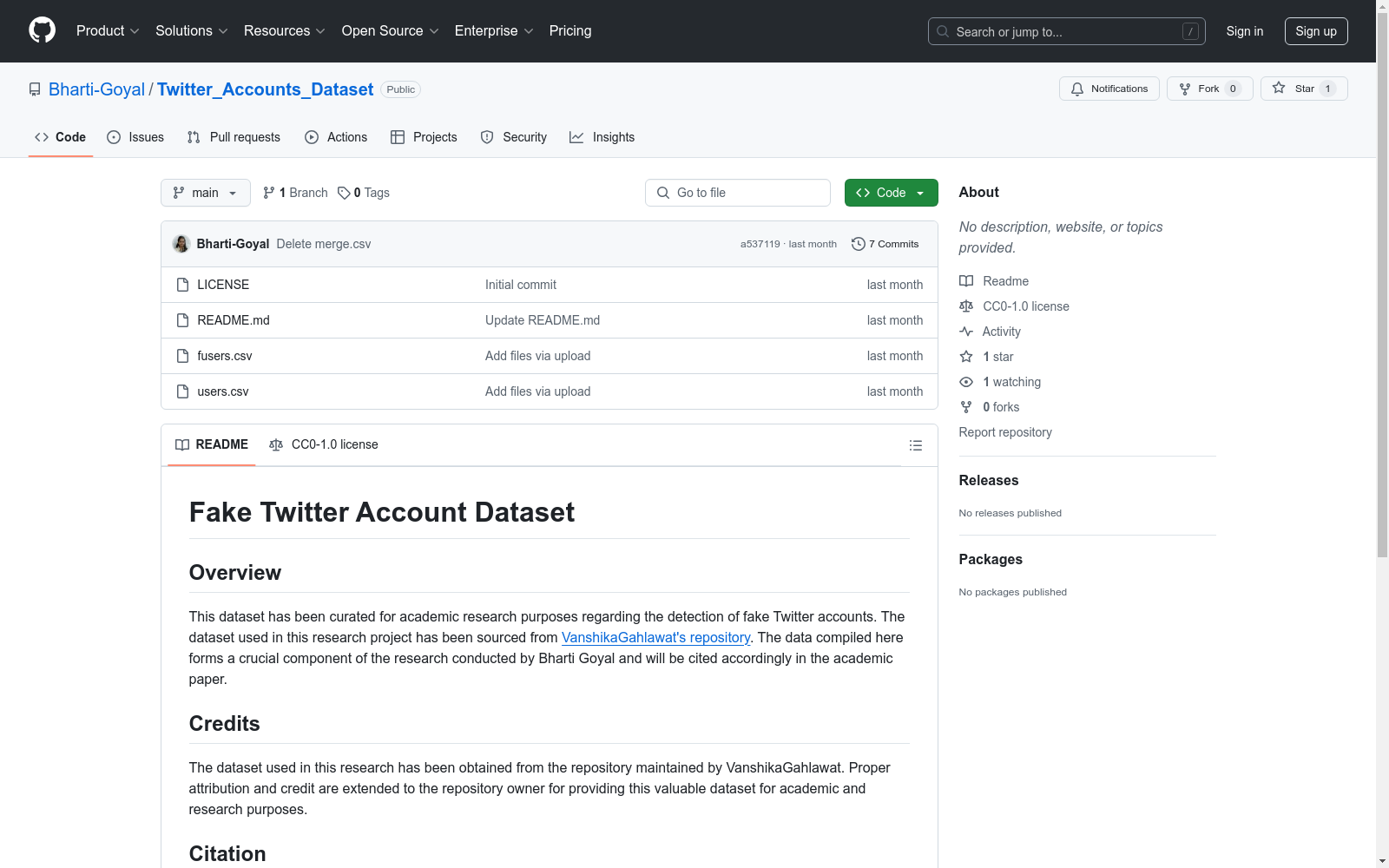The height and width of the screenshot is (868, 1389).
Task: Open the Update README.md commit link
Action: point(543,320)
